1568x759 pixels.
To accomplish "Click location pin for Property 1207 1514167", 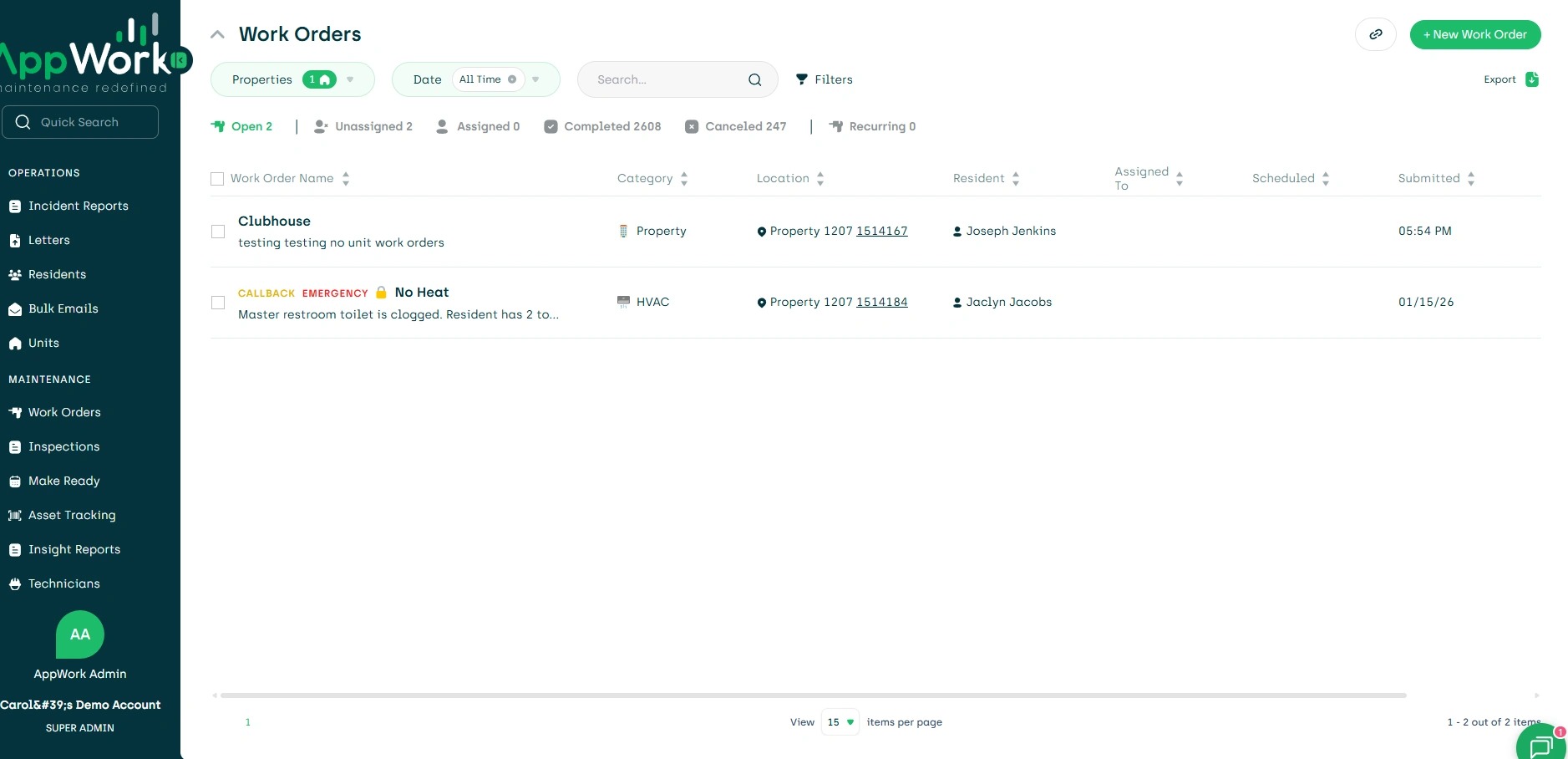I will tap(762, 232).
